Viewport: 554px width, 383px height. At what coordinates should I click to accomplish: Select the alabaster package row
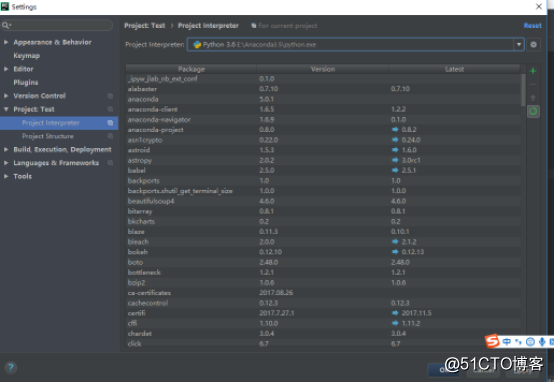(x=323, y=89)
